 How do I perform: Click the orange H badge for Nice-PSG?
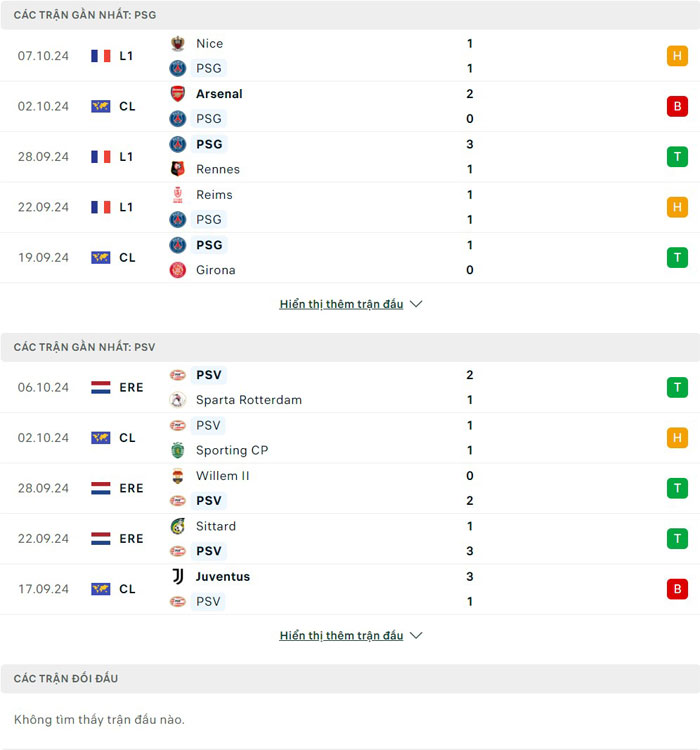pos(677,56)
